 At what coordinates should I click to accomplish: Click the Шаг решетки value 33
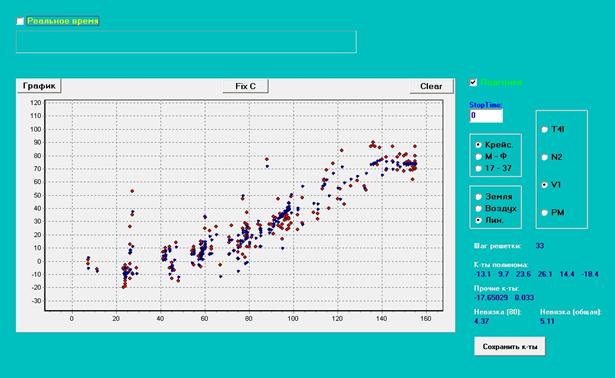pos(540,246)
